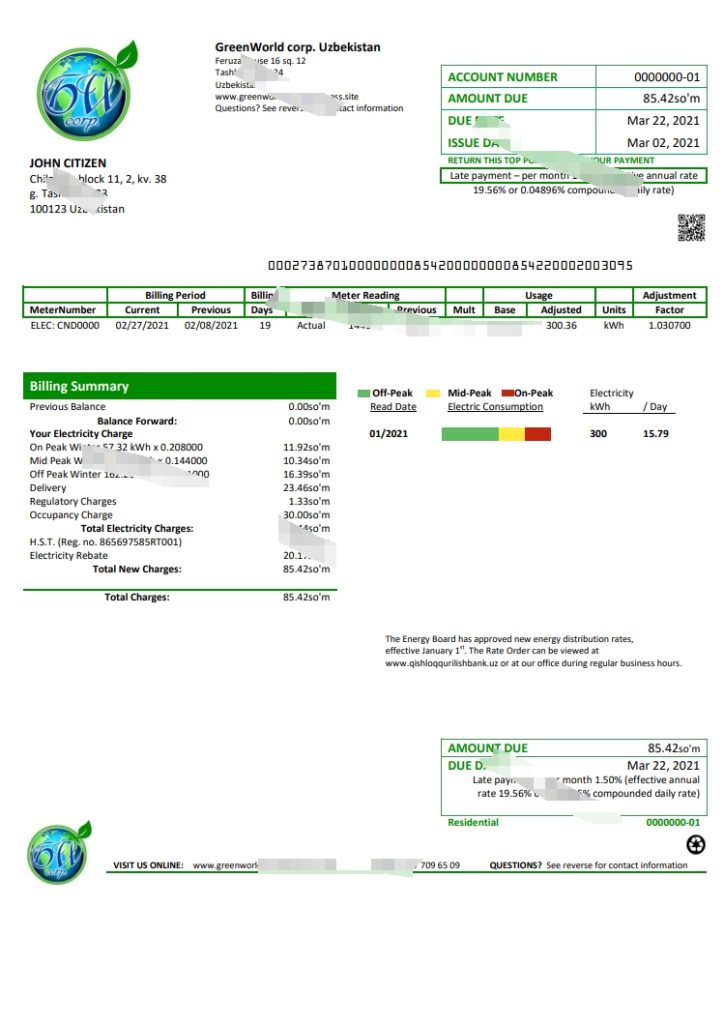Click the 'Total New Charges:' label
The height and width of the screenshot is (1024, 724).
[x=137, y=569]
